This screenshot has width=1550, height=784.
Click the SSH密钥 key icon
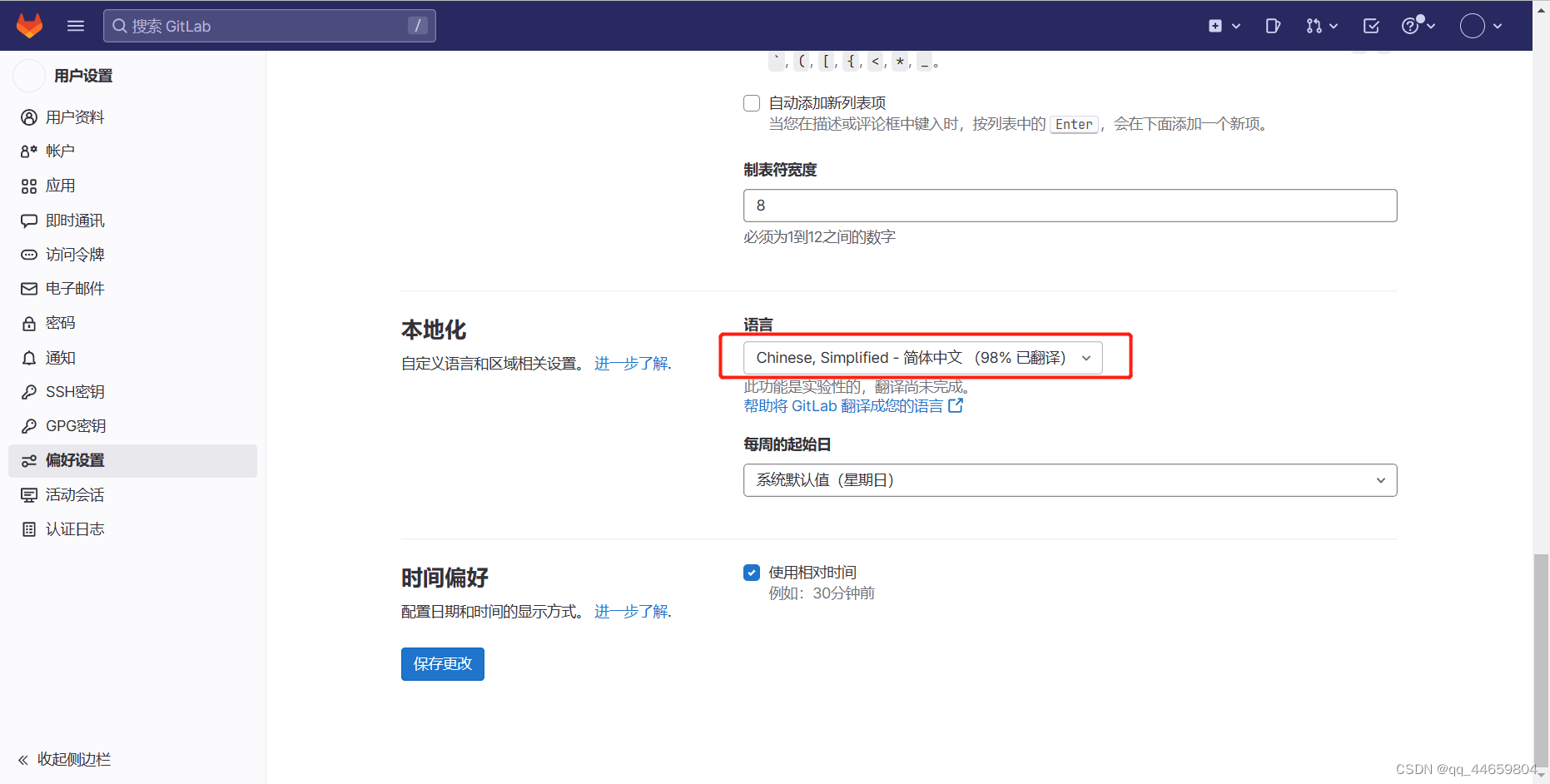29,392
